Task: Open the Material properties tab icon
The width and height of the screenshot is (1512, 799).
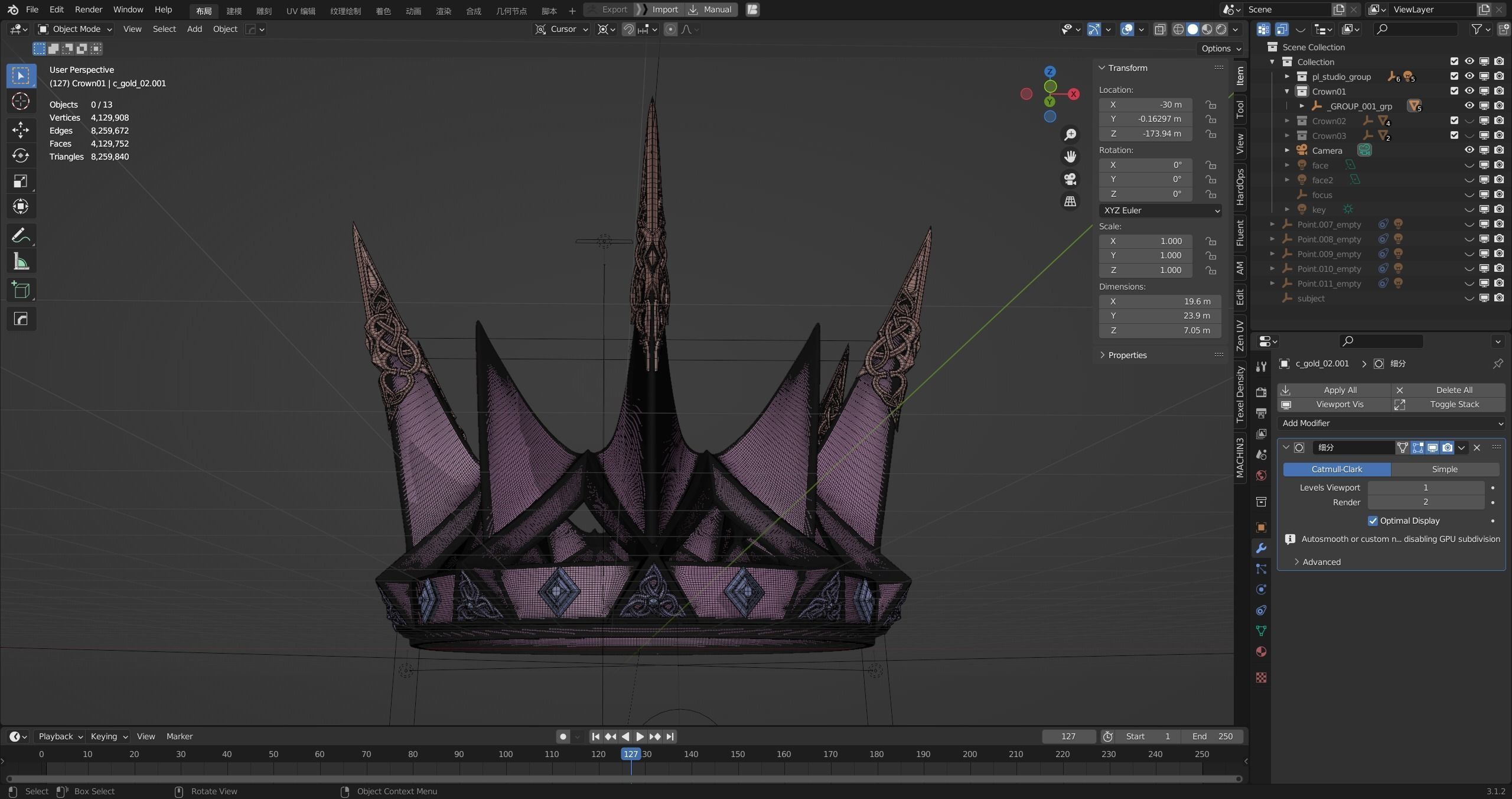Action: point(1261,652)
